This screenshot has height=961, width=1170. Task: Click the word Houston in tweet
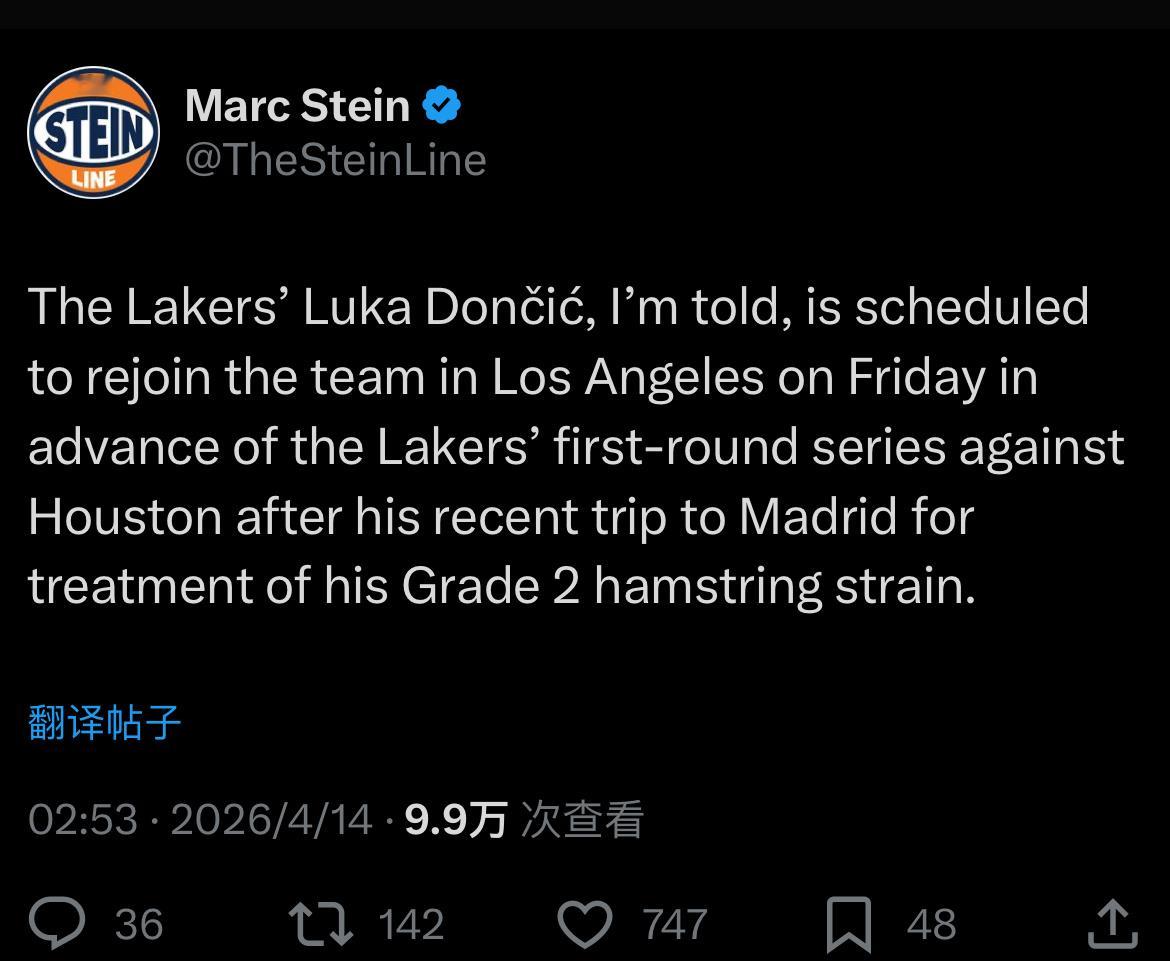coord(125,517)
